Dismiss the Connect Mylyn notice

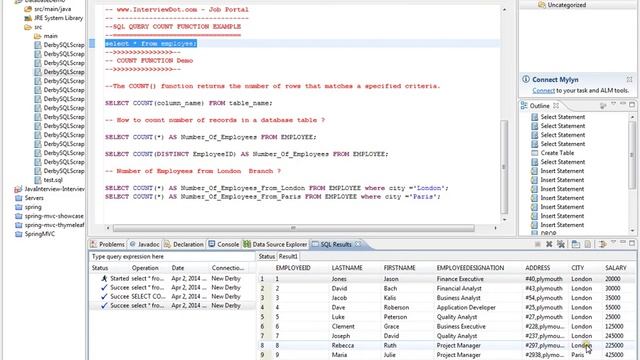coord(629,79)
